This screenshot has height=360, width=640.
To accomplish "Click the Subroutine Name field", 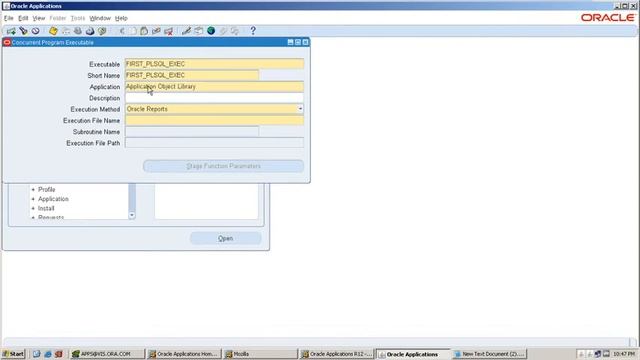I will (192, 132).
